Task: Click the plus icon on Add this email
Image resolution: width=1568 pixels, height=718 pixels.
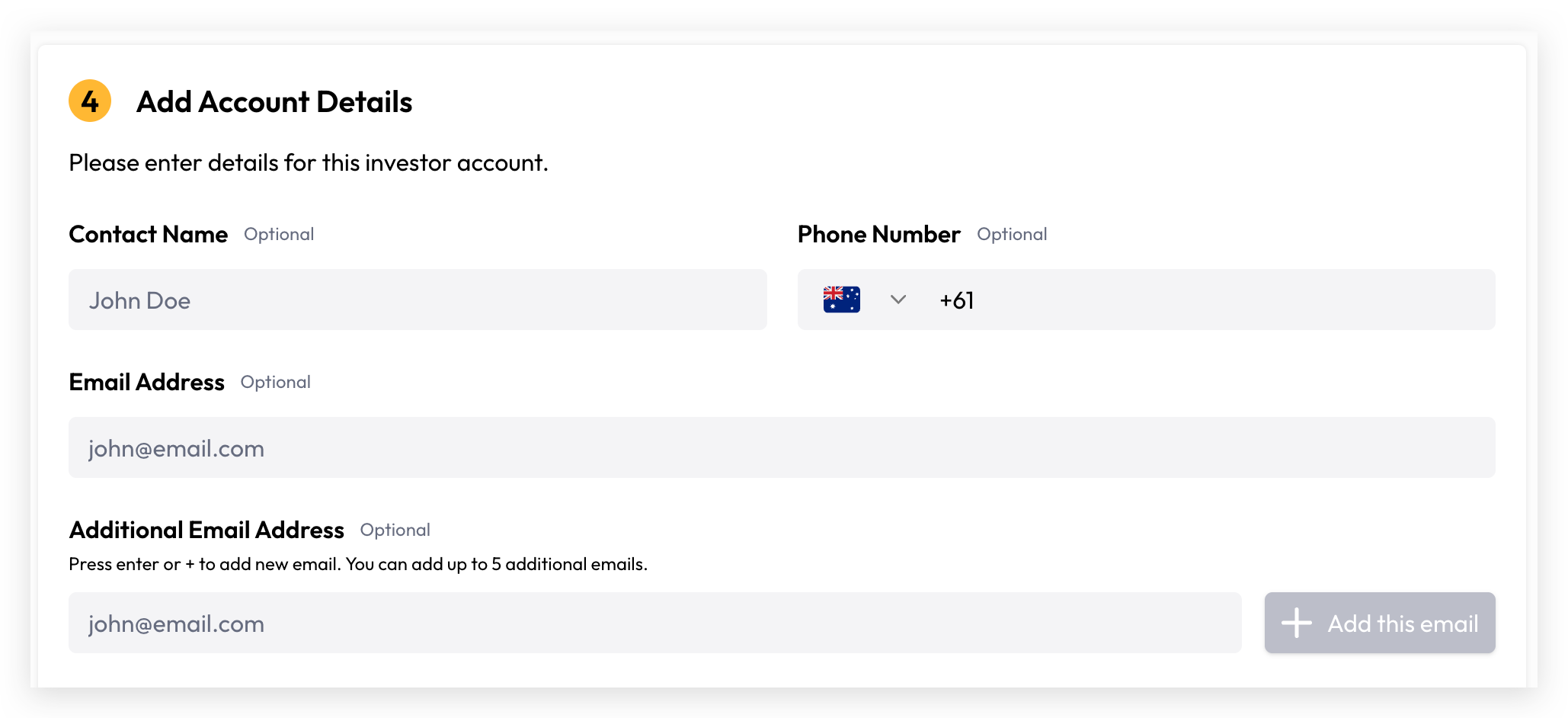Action: pyautogui.click(x=1296, y=623)
